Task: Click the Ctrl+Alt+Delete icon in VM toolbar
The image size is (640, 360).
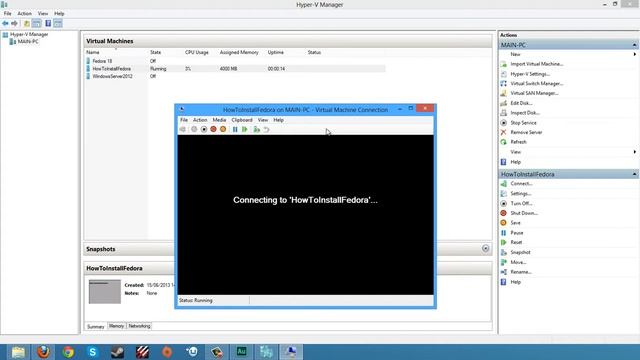Action: pyautogui.click(x=182, y=129)
